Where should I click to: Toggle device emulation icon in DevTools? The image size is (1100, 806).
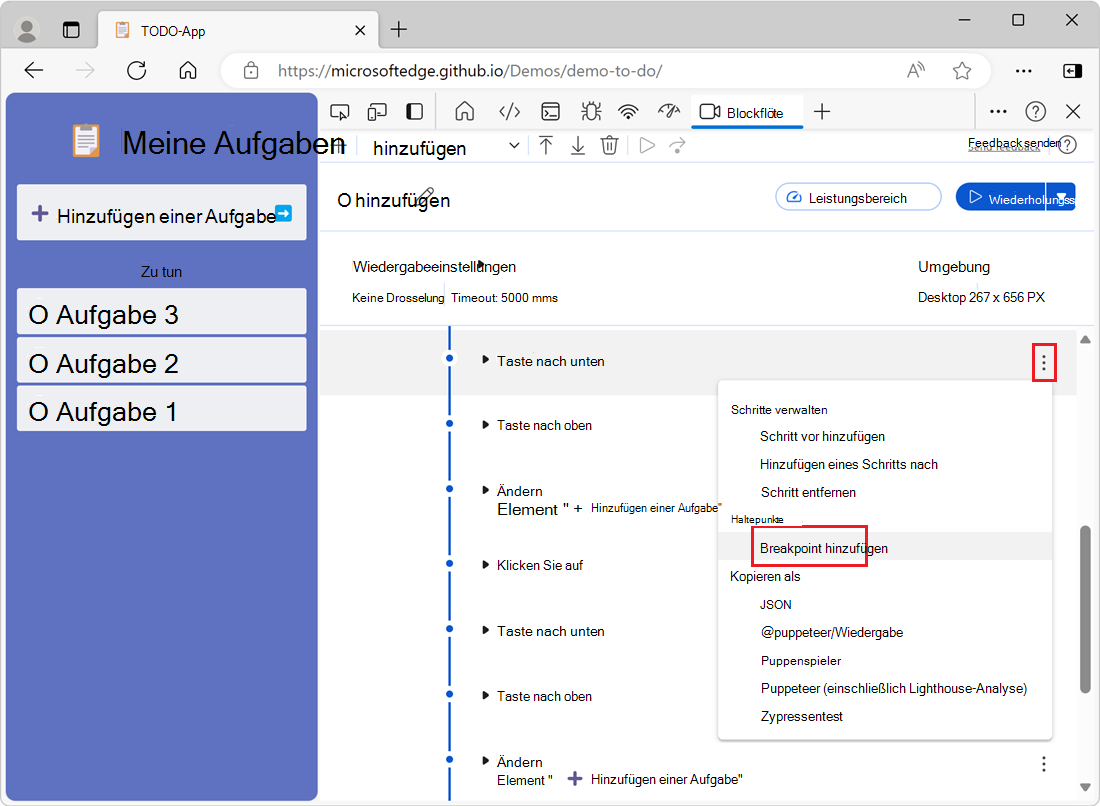click(x=377, y=112)
